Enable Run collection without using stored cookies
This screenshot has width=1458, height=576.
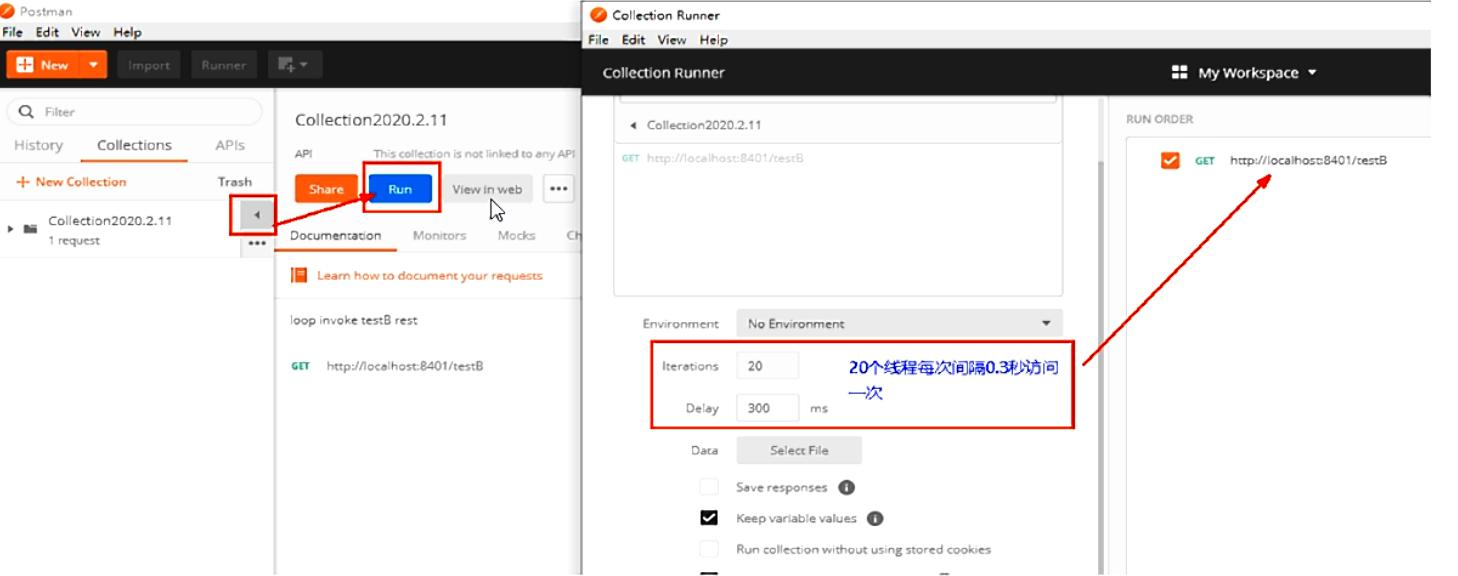point(709,549)
